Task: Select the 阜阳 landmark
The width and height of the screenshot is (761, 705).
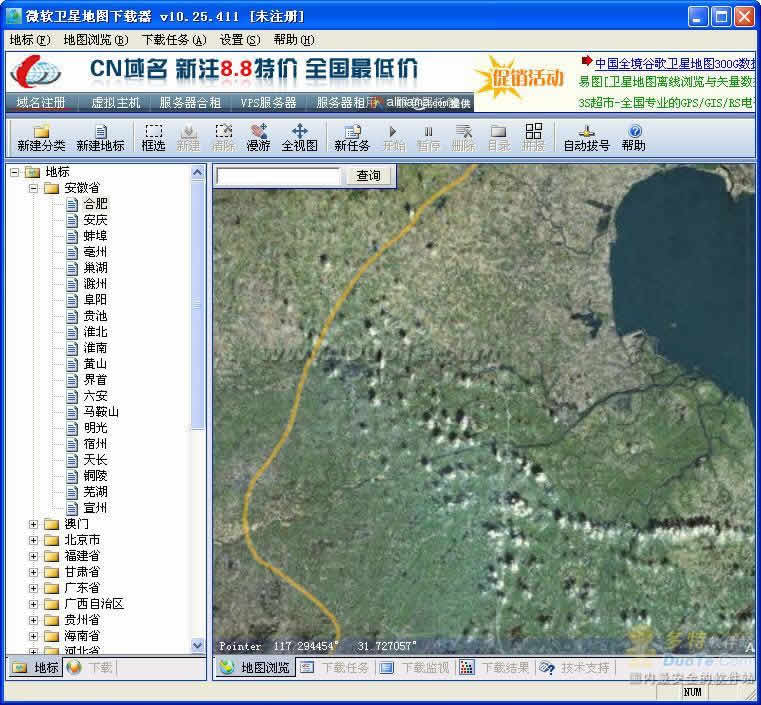Action: pyautogui.click(x=95, y=300)
